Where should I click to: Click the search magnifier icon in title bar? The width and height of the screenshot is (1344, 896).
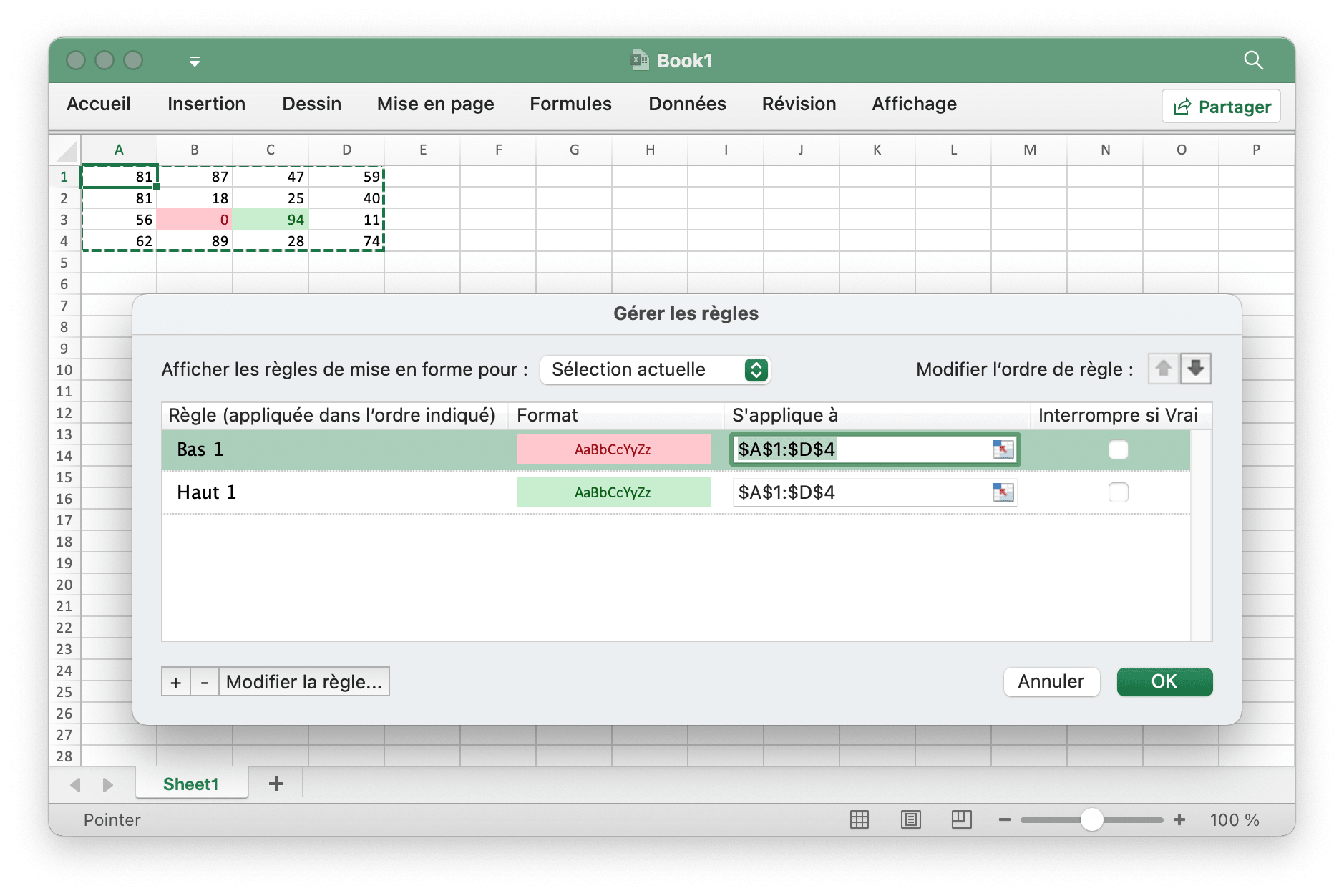tap(1253, 60)
